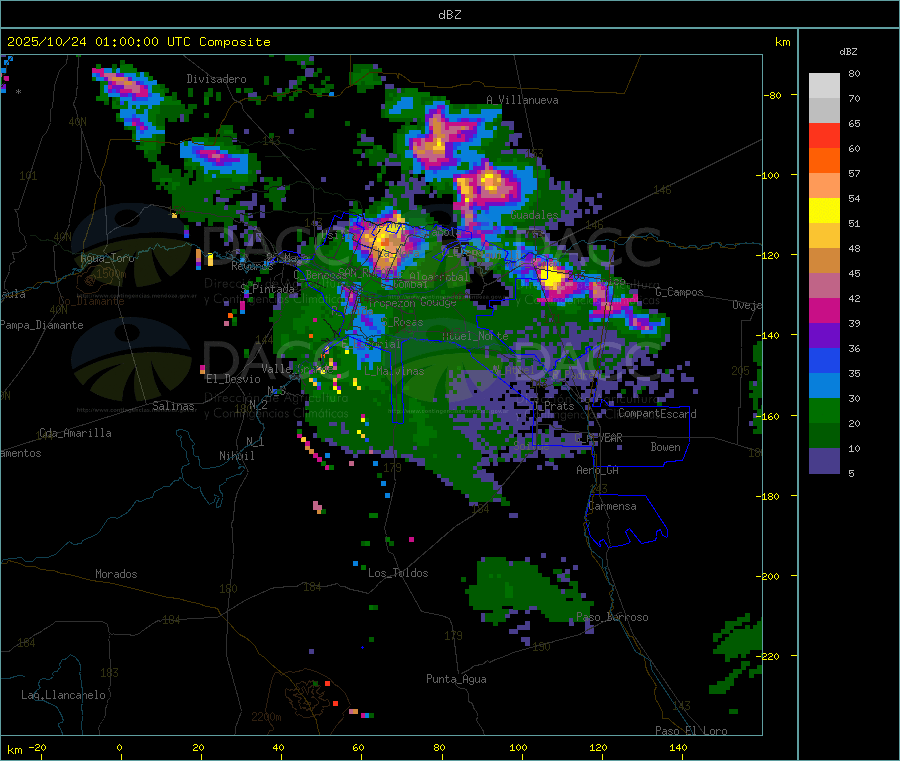Select the 'Lag.Llancanelo' label

click(64, 696)
